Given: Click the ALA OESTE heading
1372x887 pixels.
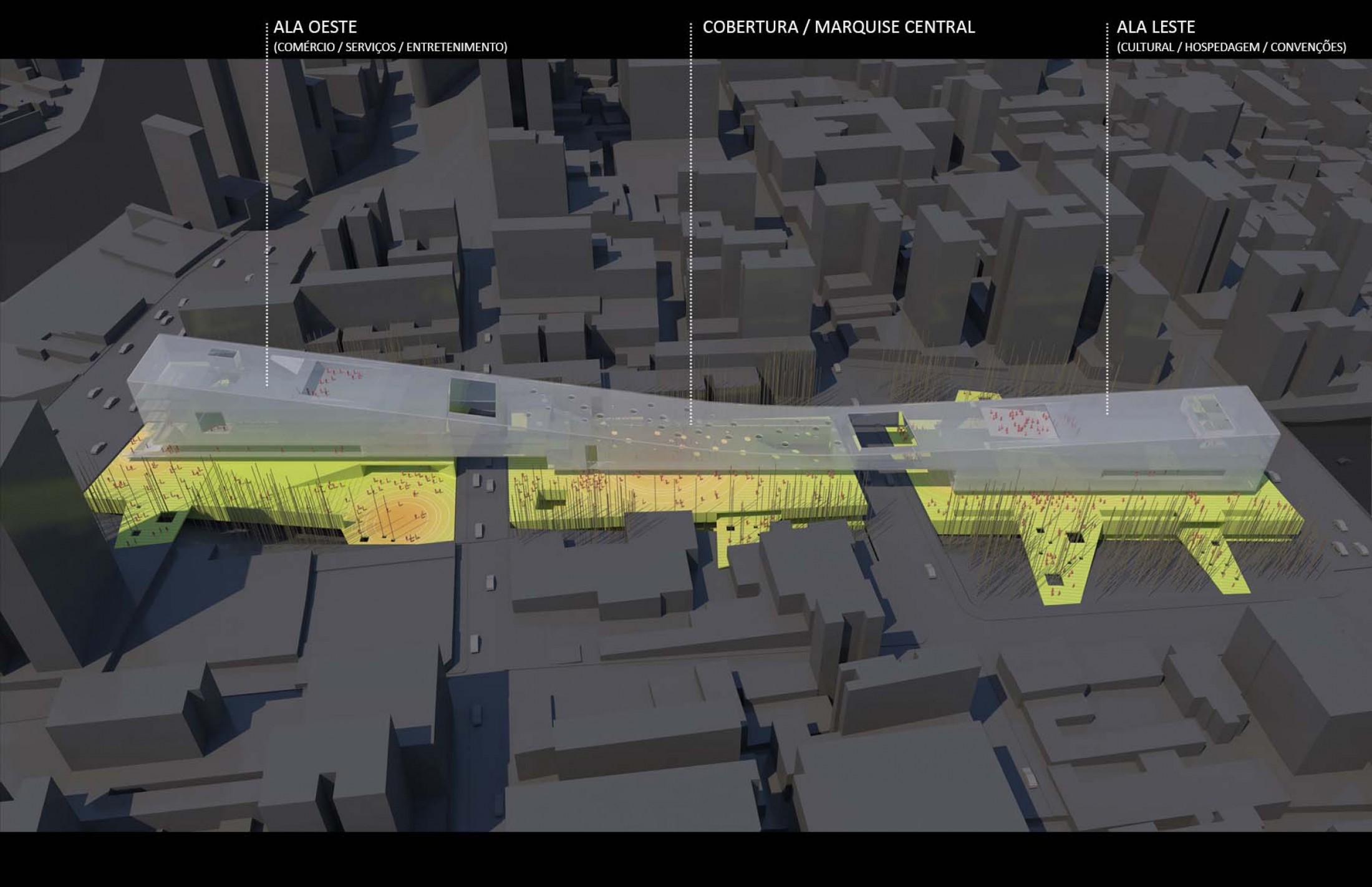Looking at the screenshot, I should pyautogui.click(x=315, y=27).
